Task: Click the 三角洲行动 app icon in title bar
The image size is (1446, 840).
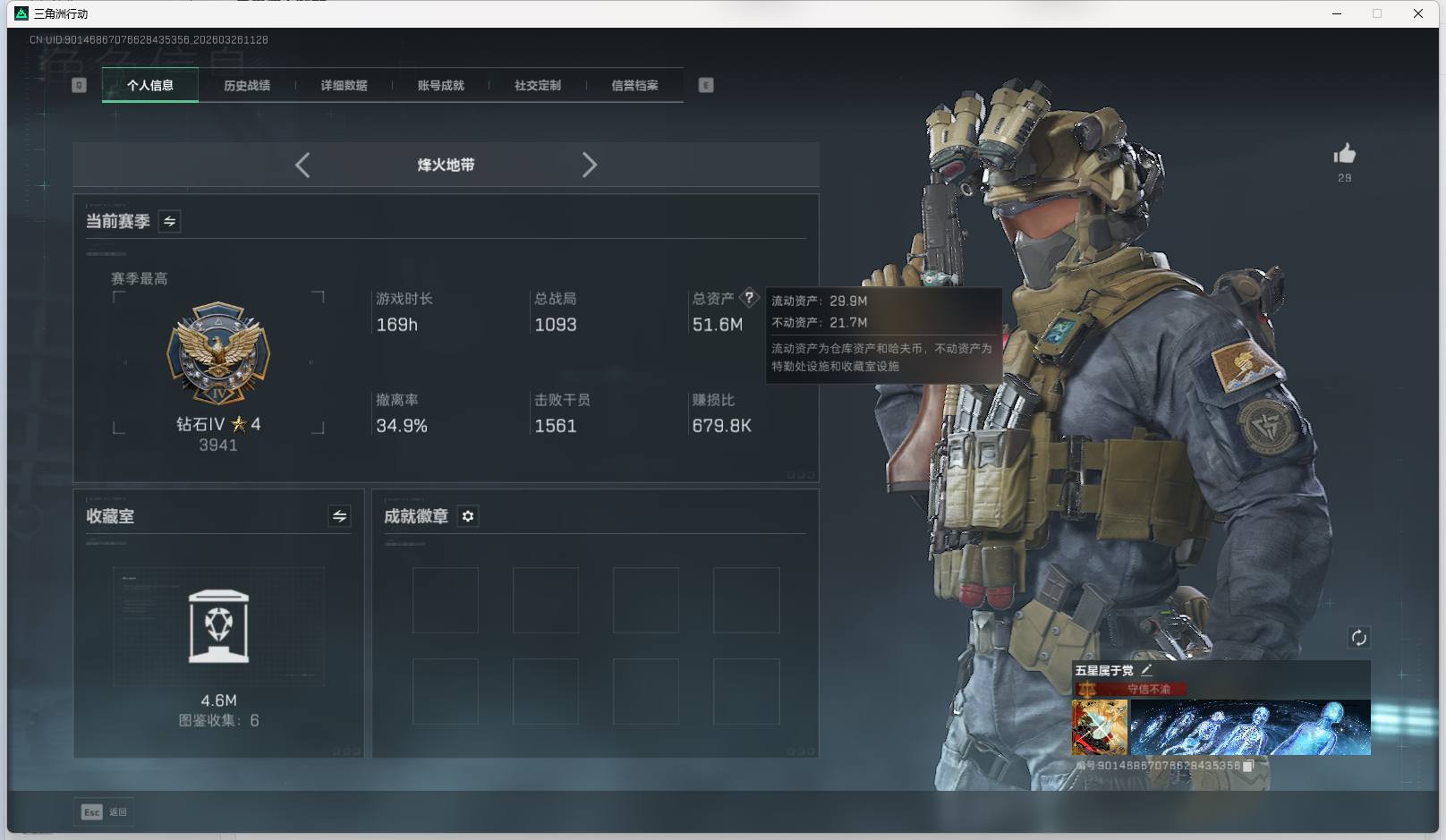Action: tap(21, 13)
